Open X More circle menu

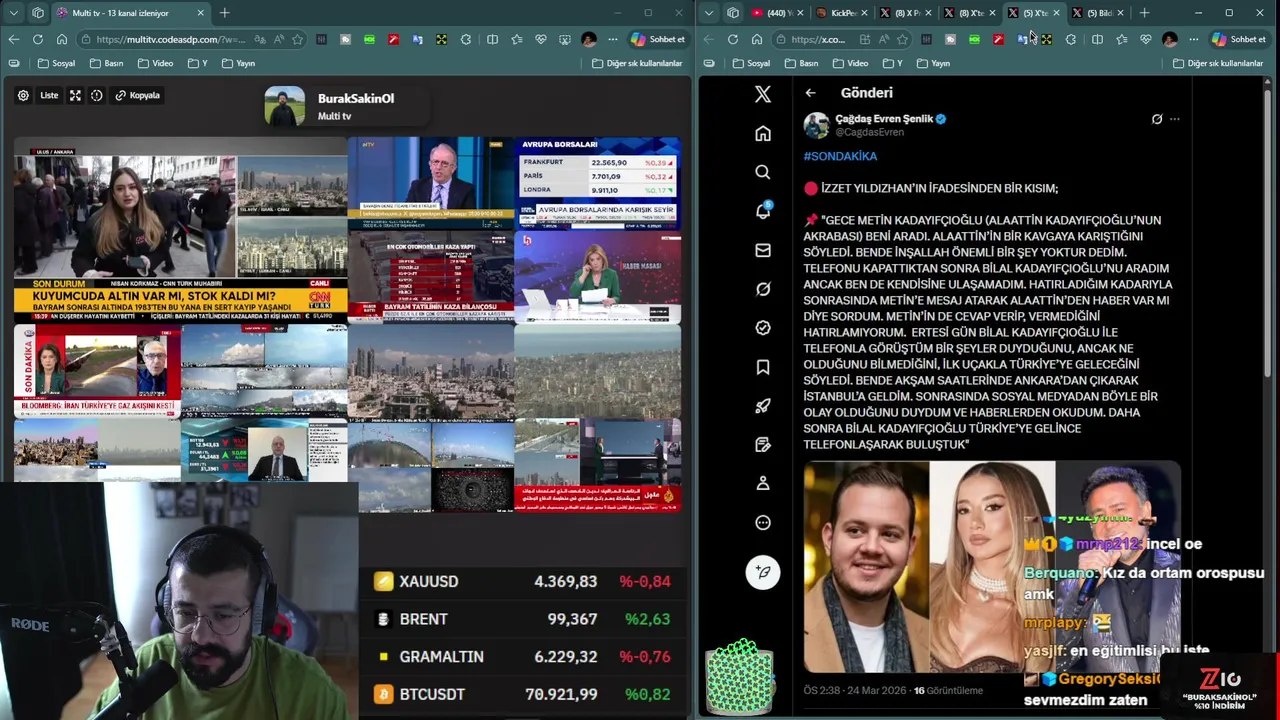click(x=763, y=523)
